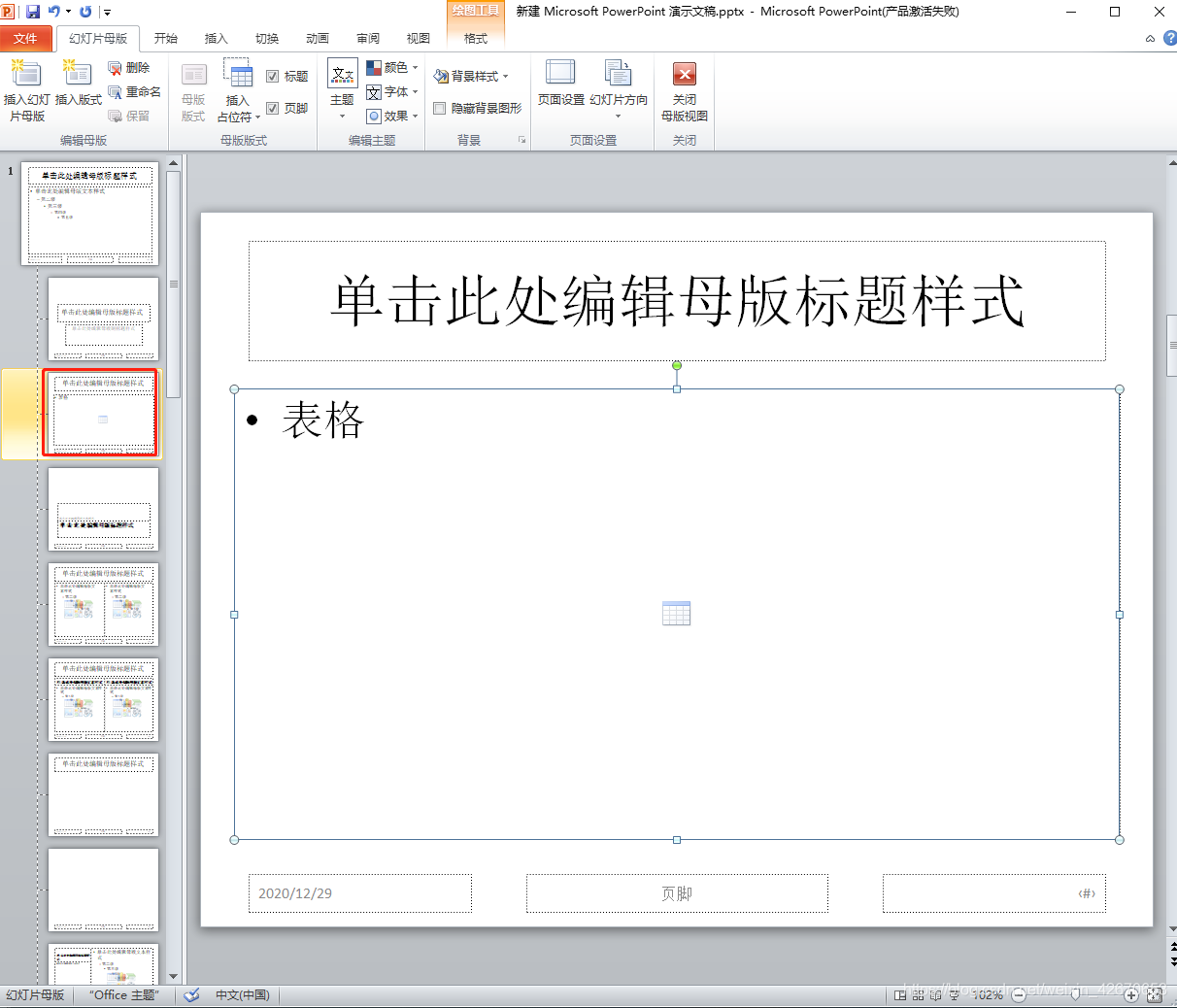1177x1008 pixels.
Task: Open the Insert Placeholder tool
Action: pyautogui.click(x=237, y=90)
